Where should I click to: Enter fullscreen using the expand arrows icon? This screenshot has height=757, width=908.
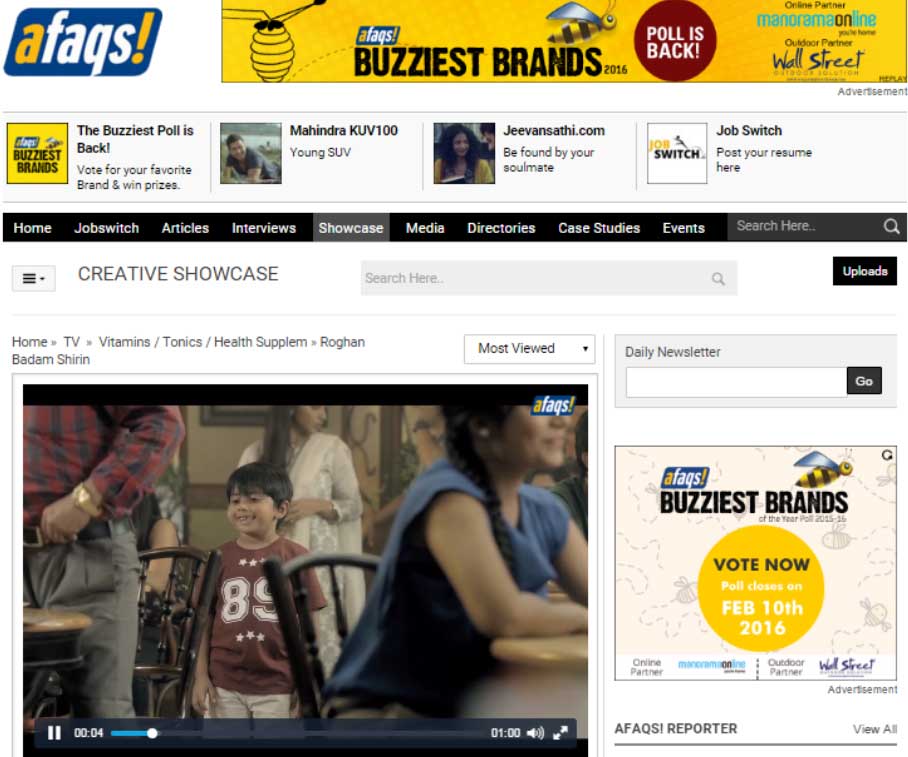(560, 733)
